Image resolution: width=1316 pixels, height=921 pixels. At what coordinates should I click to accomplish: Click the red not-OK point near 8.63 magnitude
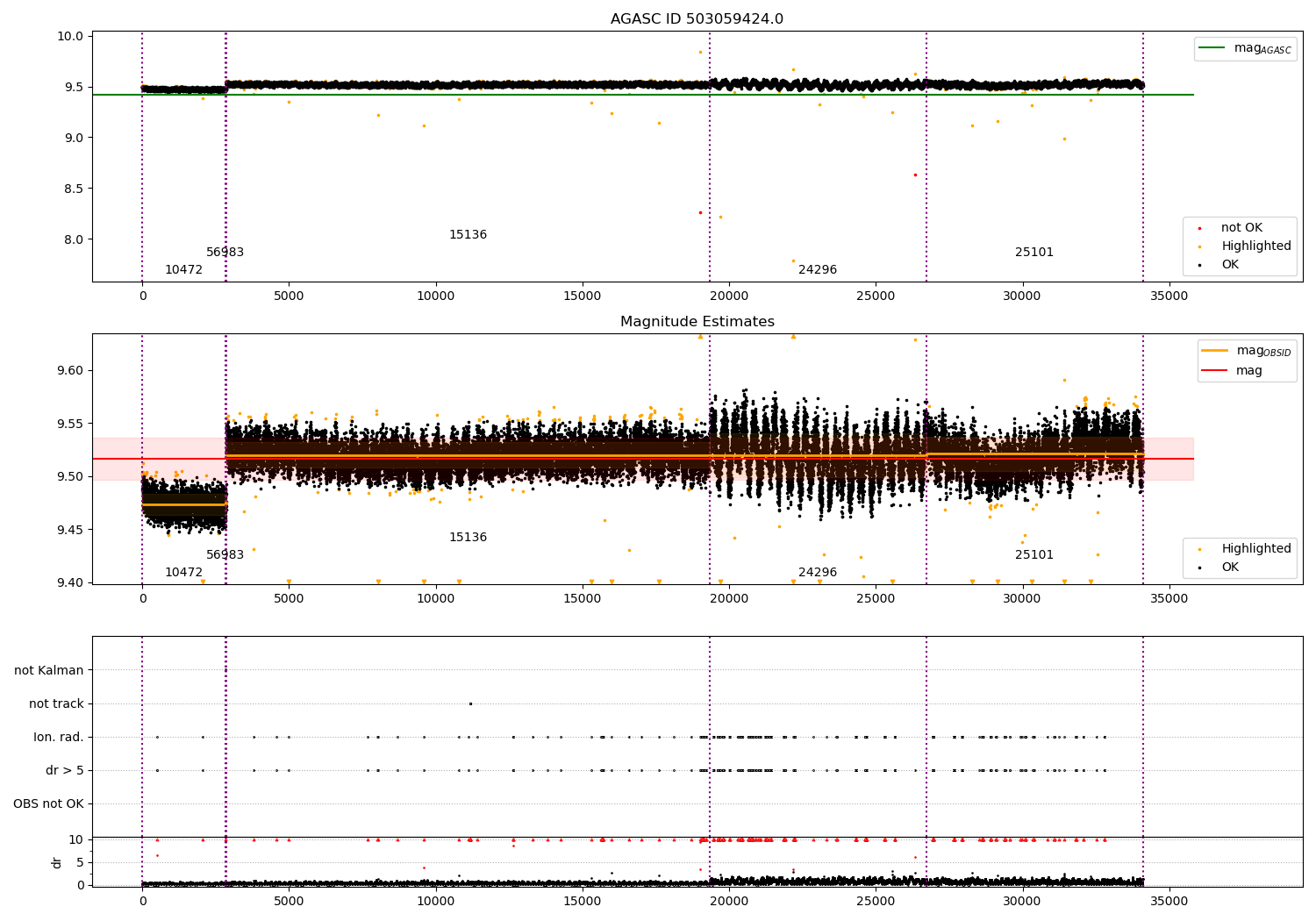click(915, 175)
